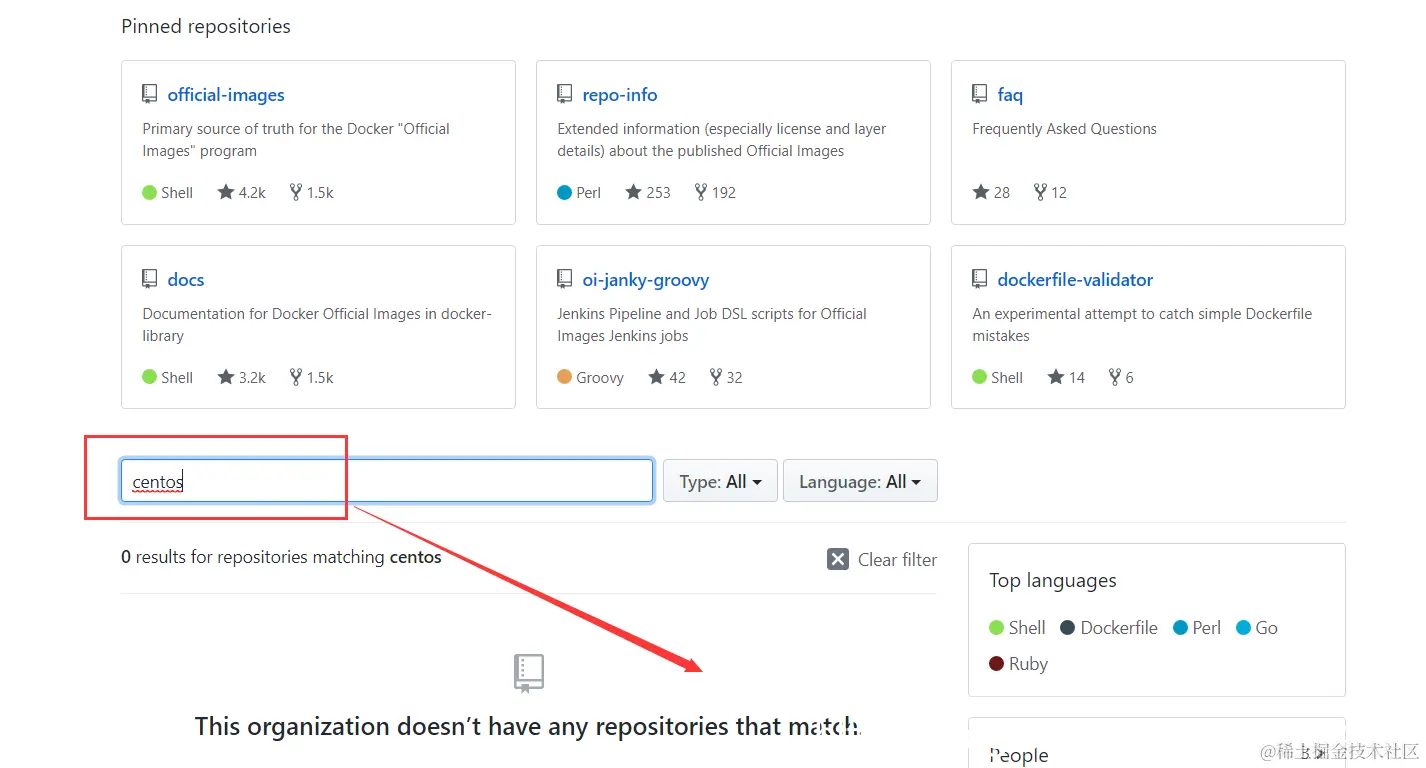View the 14 stars of dockerfile-validator

(x=1066, y=377)
